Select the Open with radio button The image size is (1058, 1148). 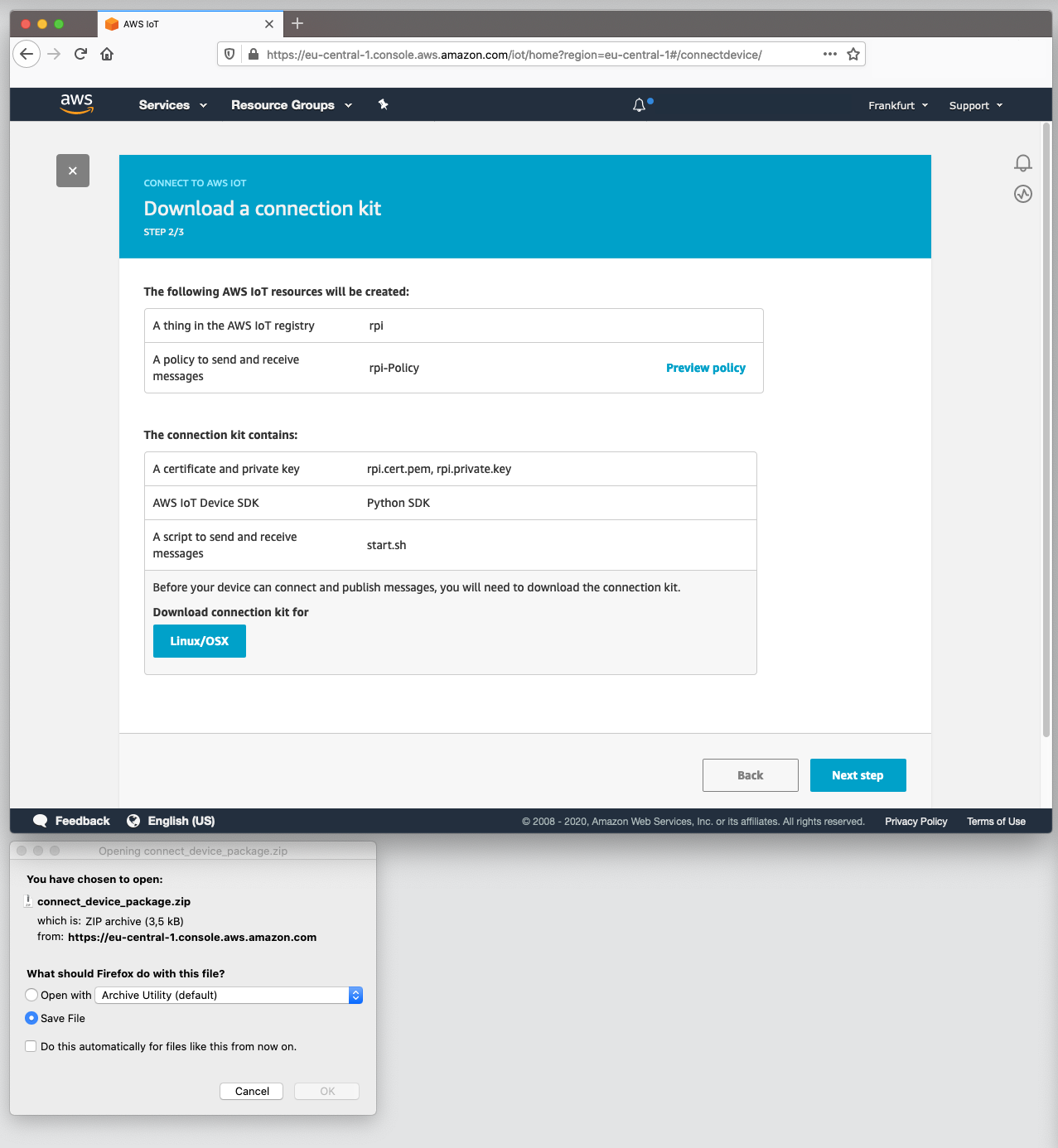point(31,995)
